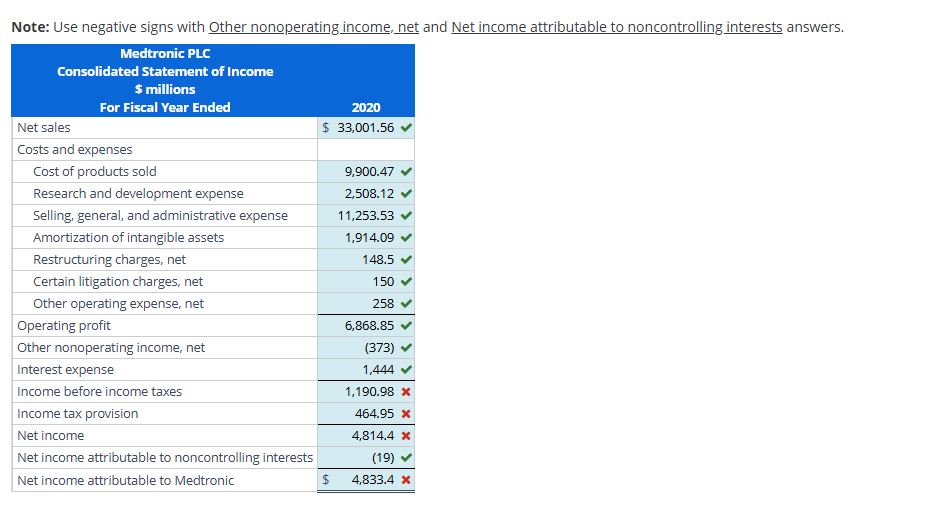Click 'Certain litigation charges, net' label
Screen dimensions: 950x506
pyautogui.click(x=118, y=282)
